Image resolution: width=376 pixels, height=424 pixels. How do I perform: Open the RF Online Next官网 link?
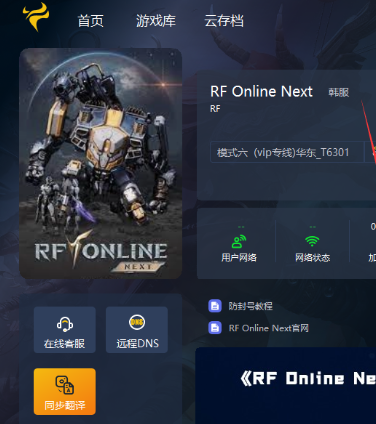point(269,328)
